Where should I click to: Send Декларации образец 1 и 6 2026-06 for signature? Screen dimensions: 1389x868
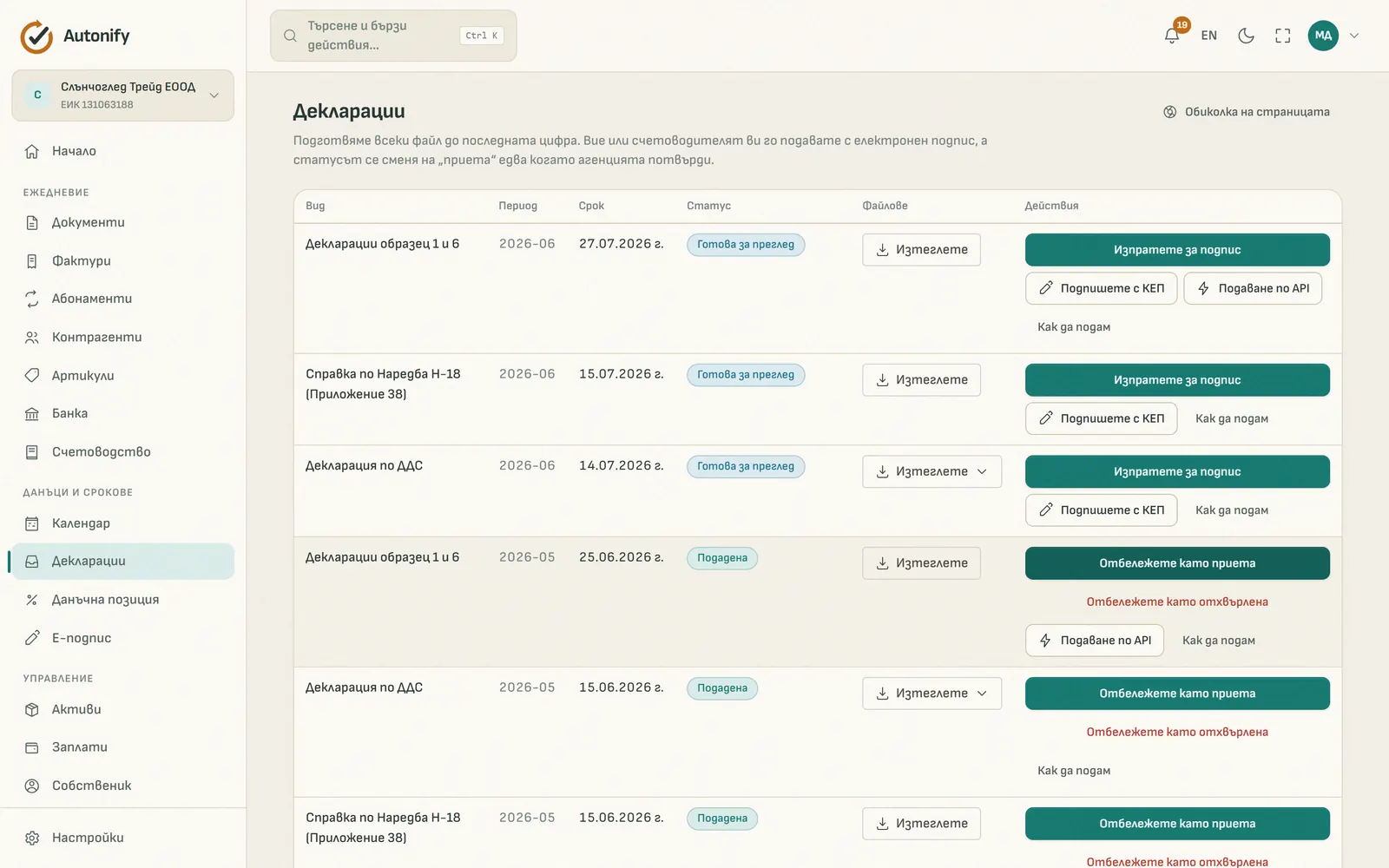coord(1177,250)
